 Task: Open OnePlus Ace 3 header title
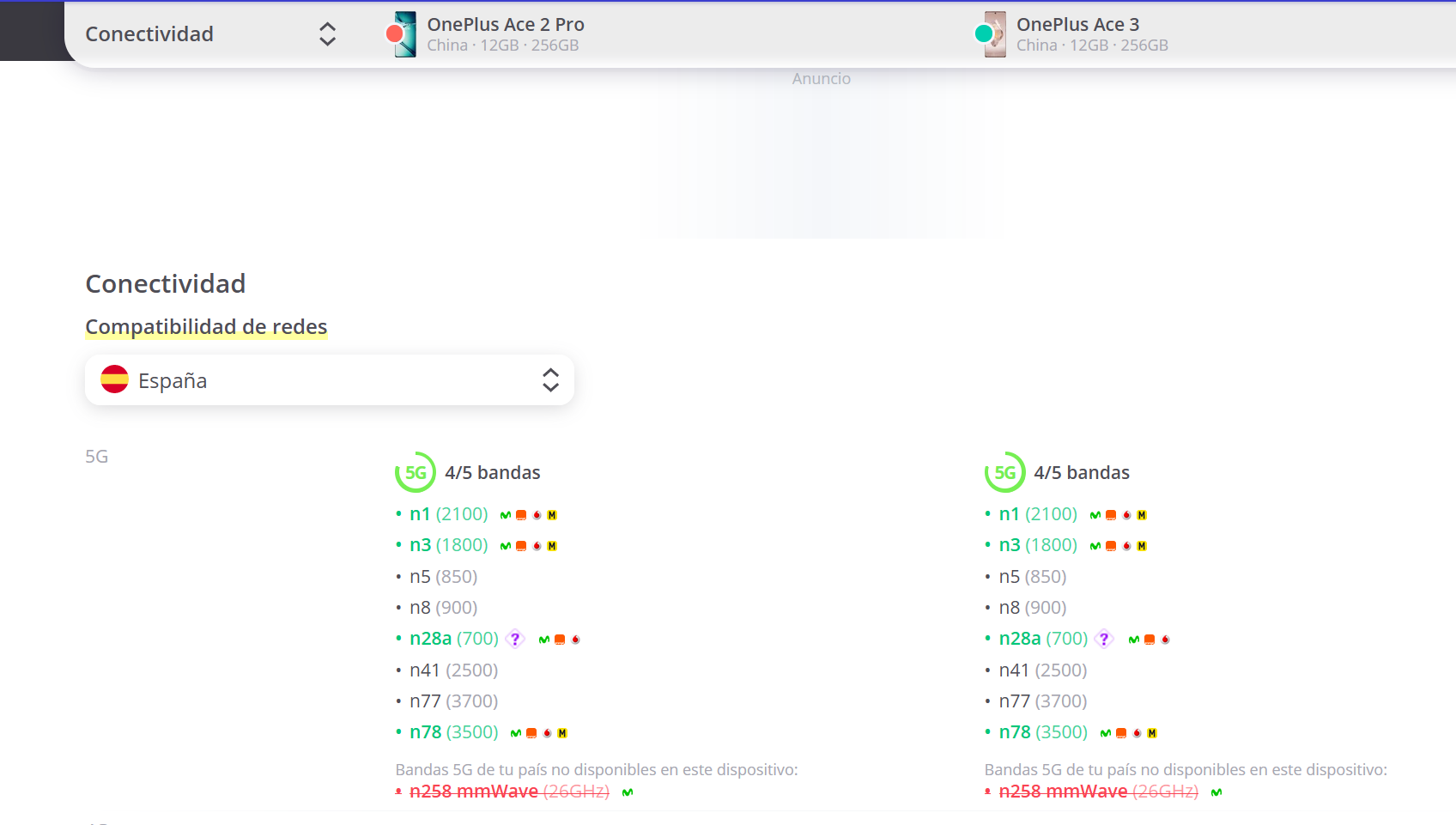pyautogui.click(x=1077, y=25)
